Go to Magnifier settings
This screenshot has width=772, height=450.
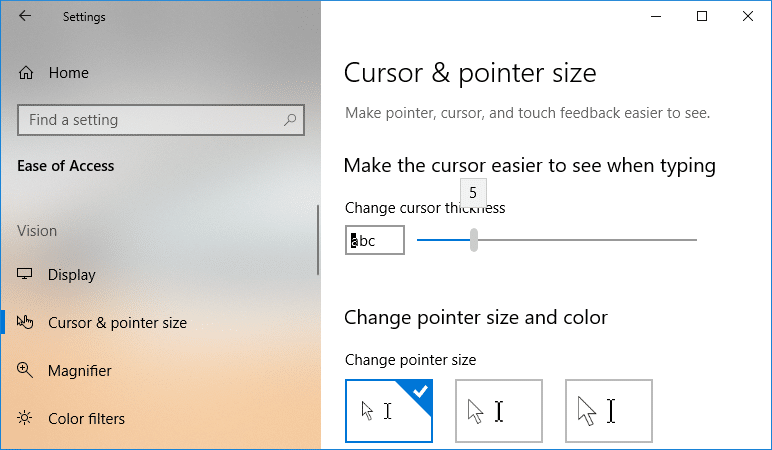pyautogui.click(x=80, y=371)
